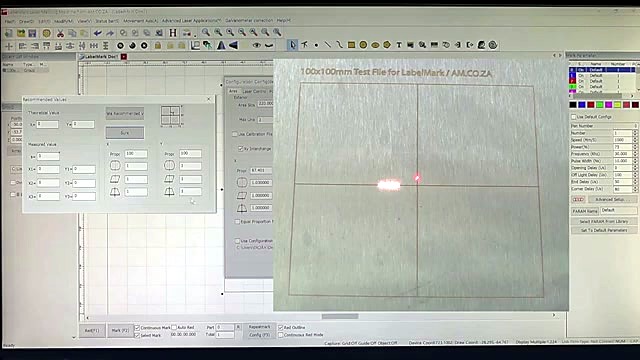Viewport: 640px width, 360px height.
Task: Click the Save file icon
Action: (32, 33)
